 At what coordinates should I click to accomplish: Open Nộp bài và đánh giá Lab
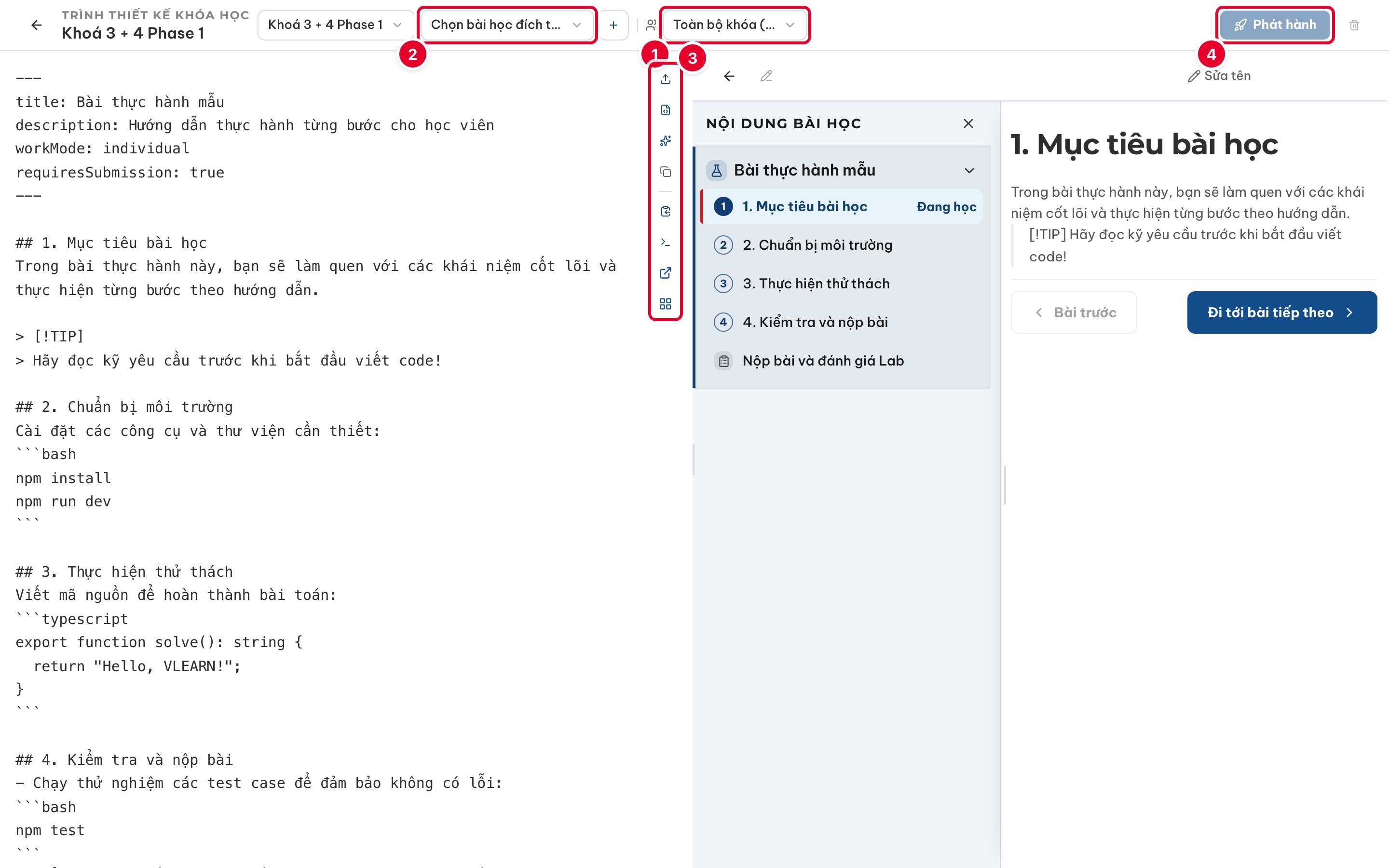tap(842, 361)
